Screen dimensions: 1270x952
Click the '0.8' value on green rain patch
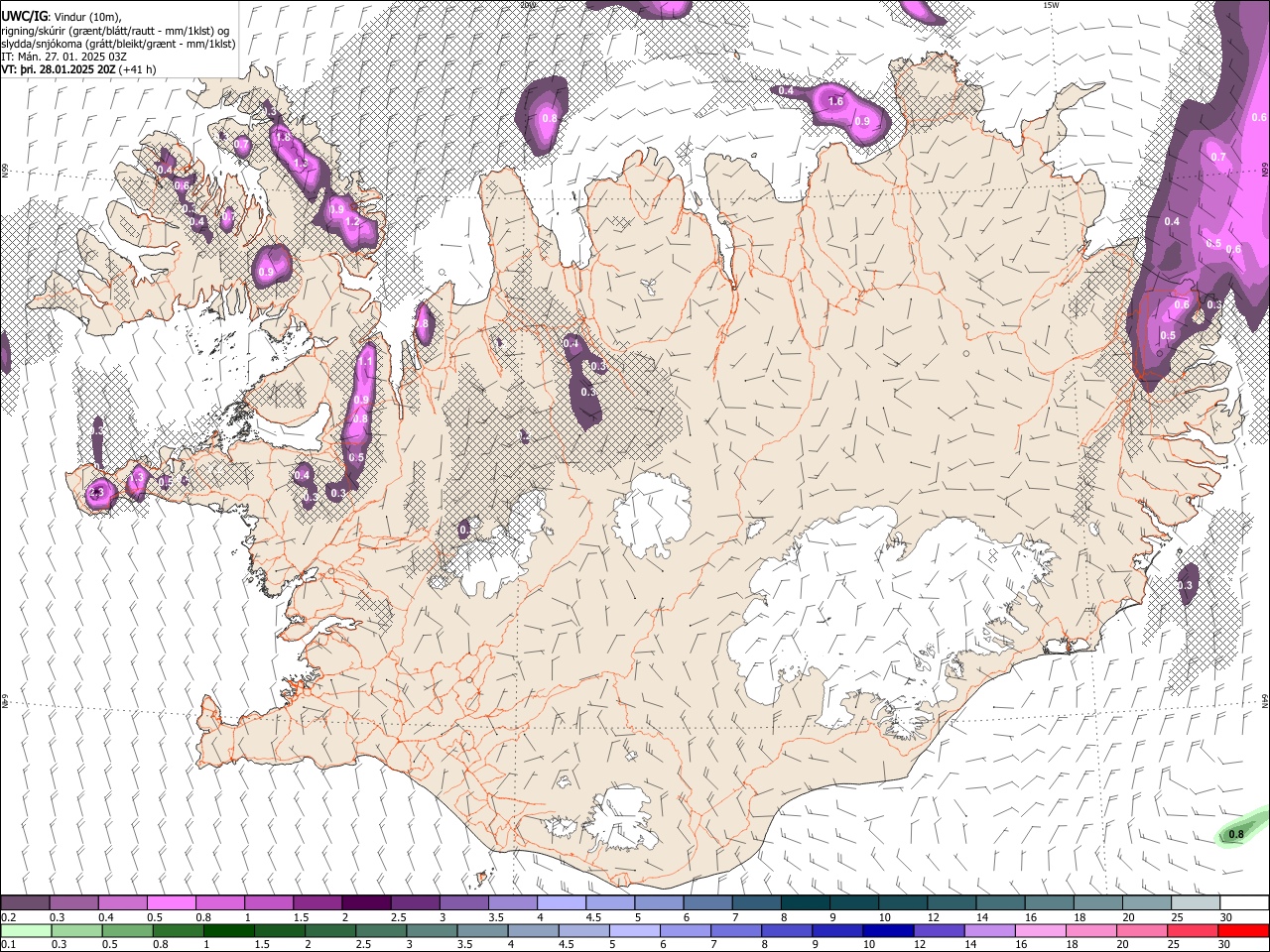tap(1236, 835)
